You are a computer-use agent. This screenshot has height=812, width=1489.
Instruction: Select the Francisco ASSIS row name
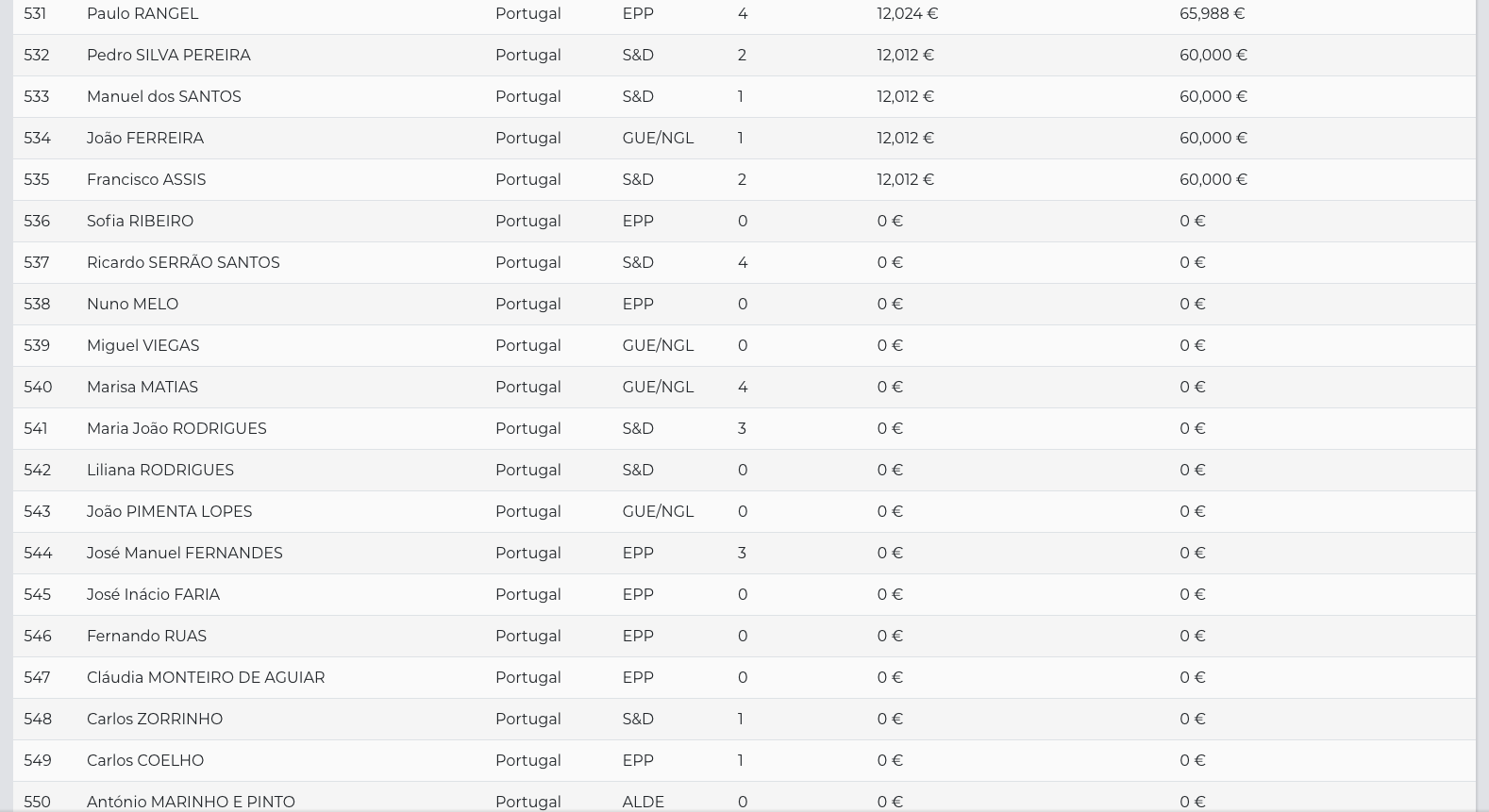tap(146, 180)
